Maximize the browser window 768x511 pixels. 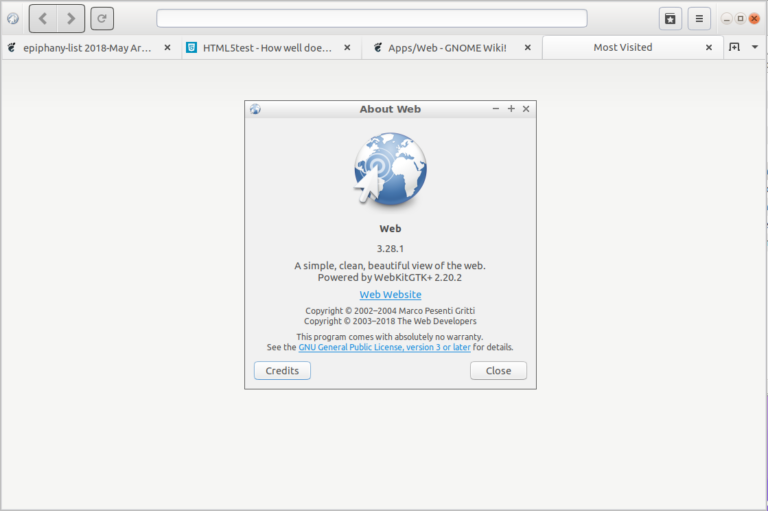coord(741,19)
